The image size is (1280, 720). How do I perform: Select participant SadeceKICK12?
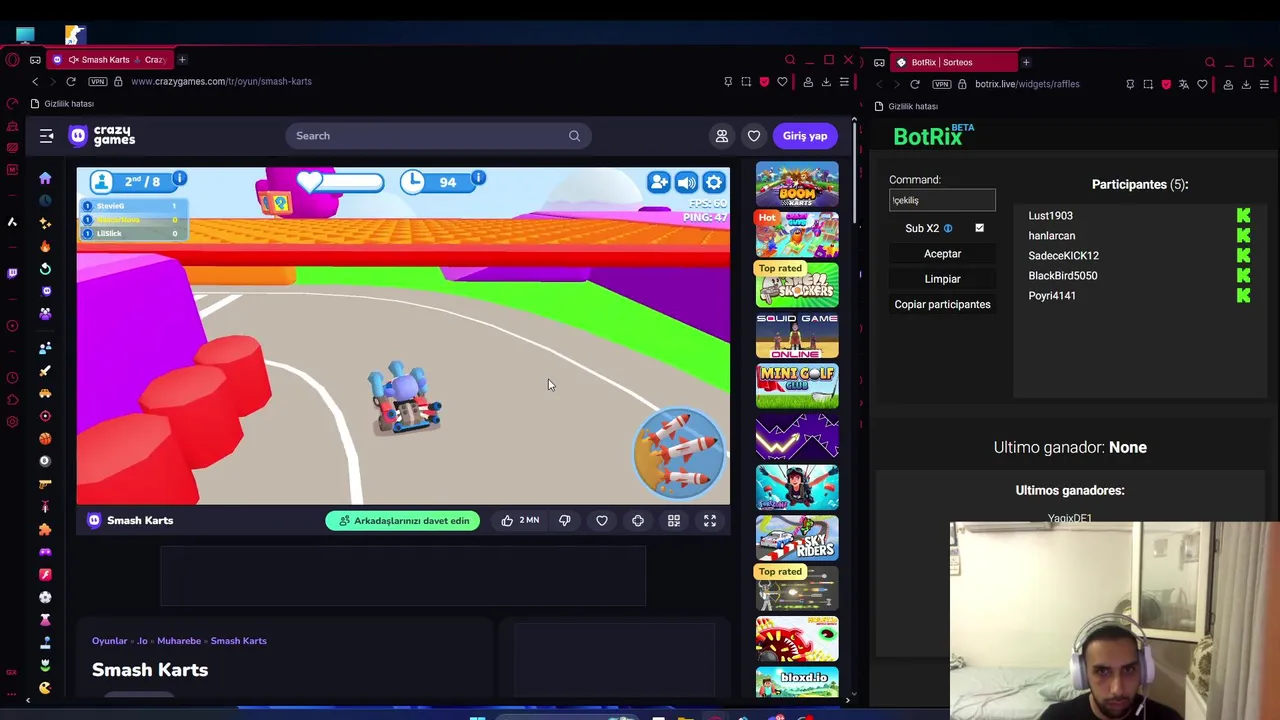(1063, 256)
